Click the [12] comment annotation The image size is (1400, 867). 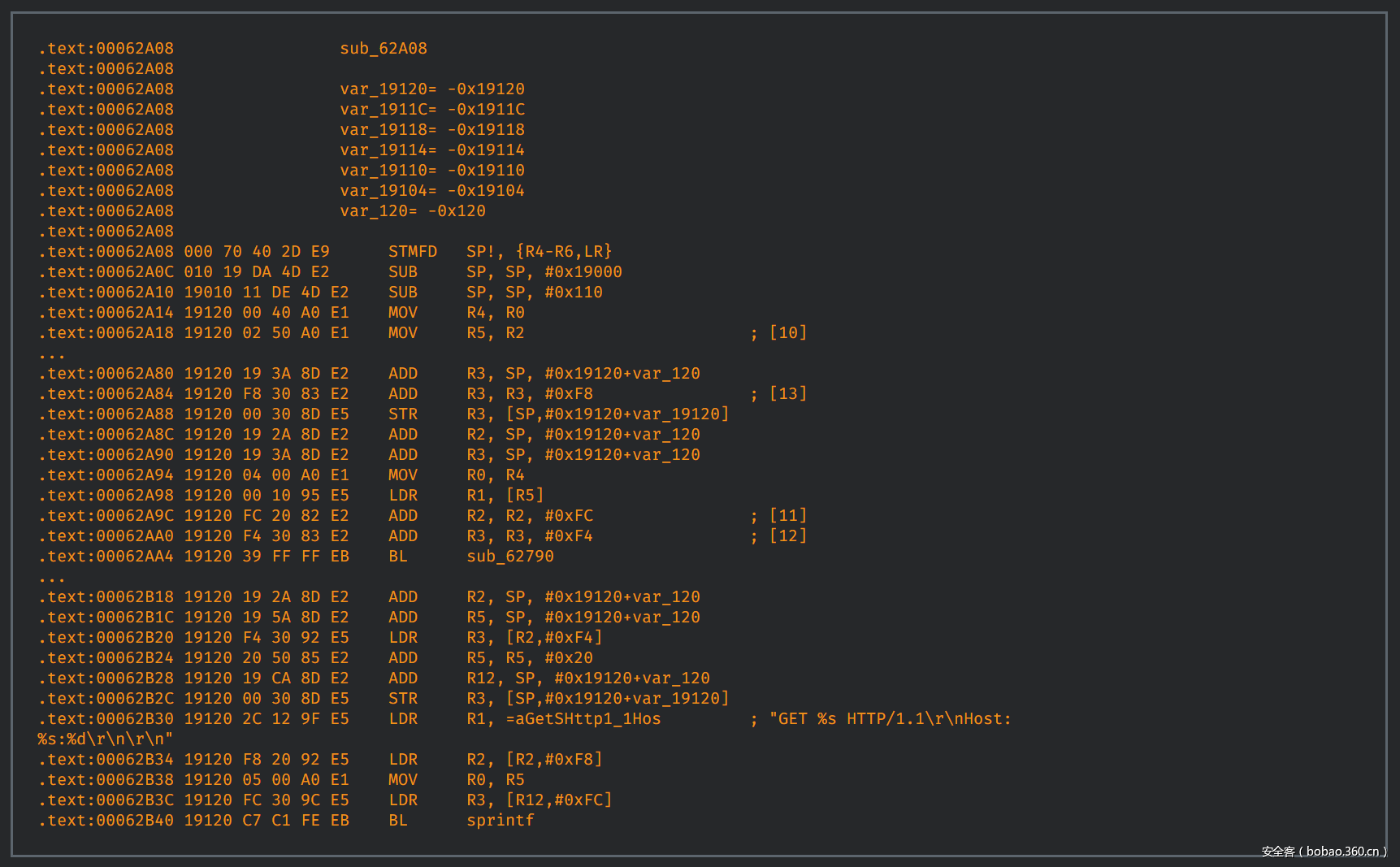click(787, 536)
